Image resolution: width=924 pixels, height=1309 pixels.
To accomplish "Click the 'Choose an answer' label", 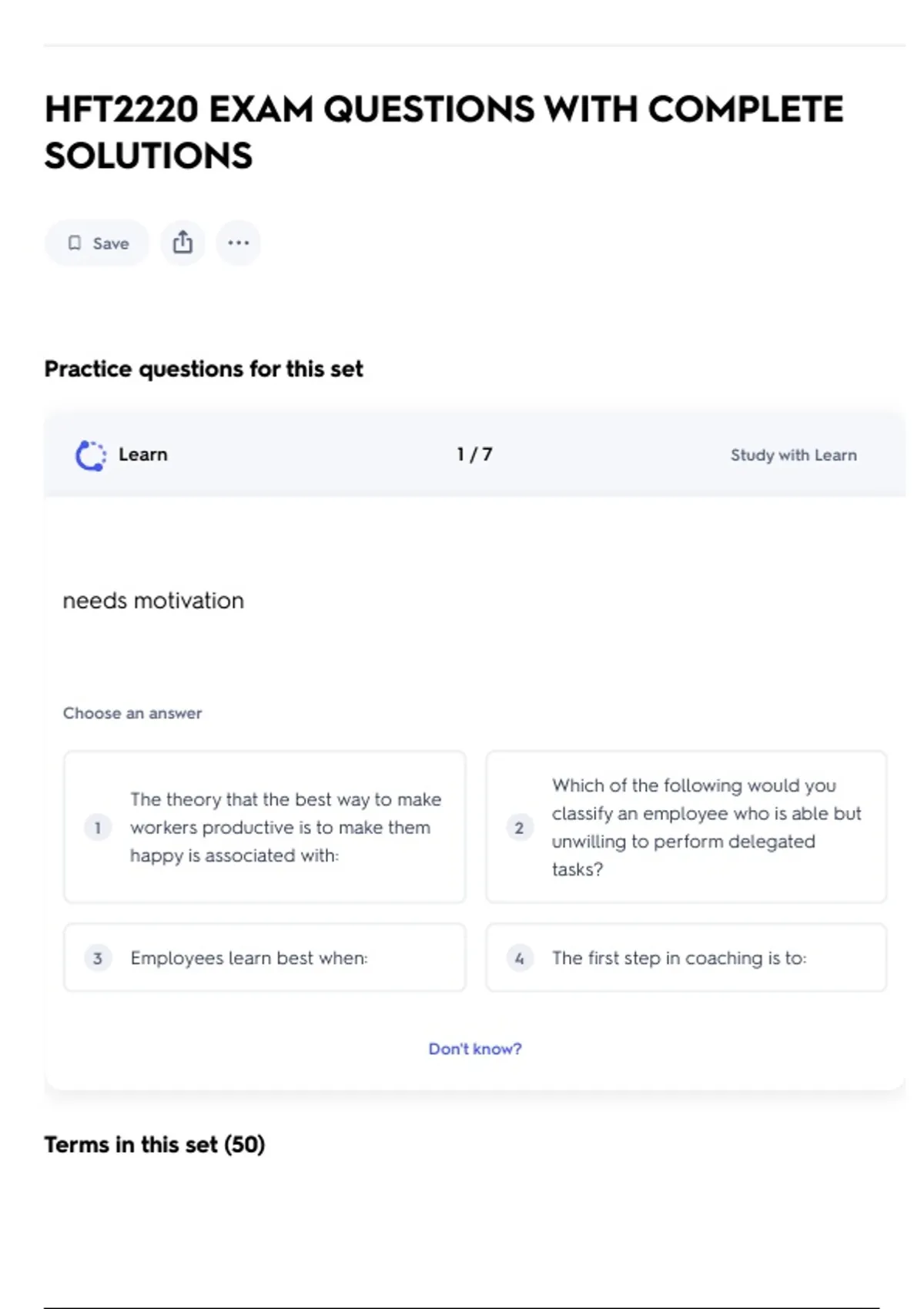I will tap(132, 713).
